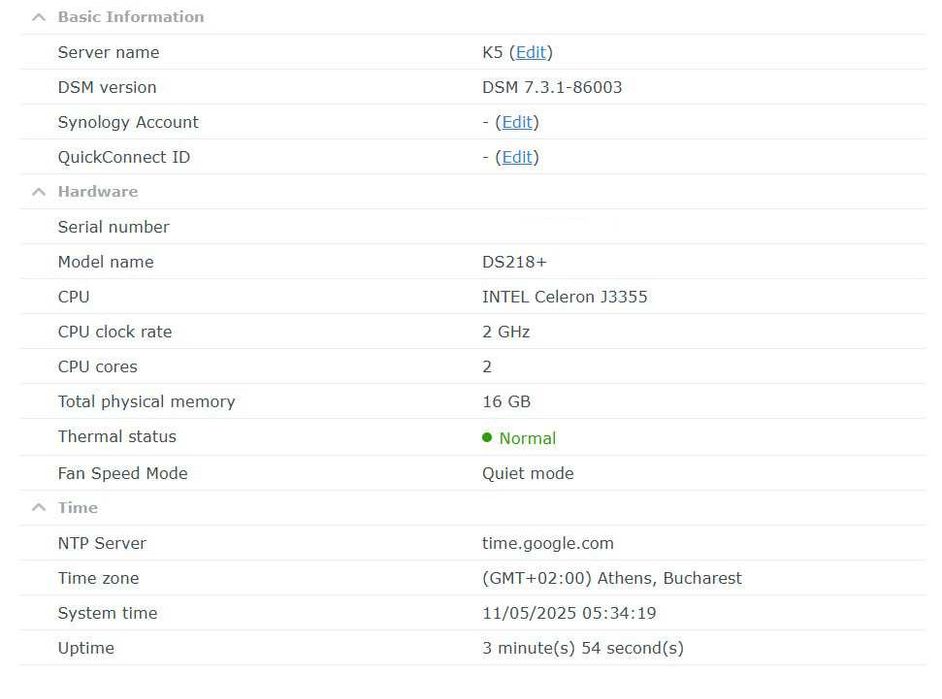Click Edit next to Synology Account
The height and width of the screenshot is (699, 942).
[x=517, y=122]
